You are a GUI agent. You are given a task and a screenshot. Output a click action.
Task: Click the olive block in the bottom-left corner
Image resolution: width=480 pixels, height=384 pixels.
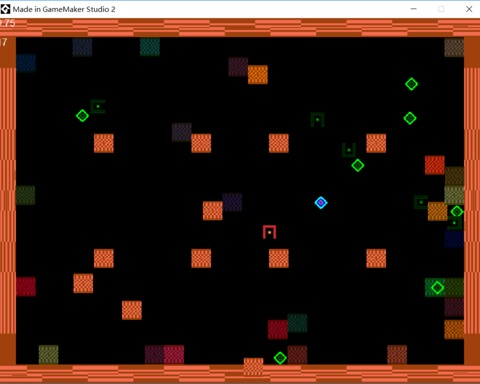[48, 354]
